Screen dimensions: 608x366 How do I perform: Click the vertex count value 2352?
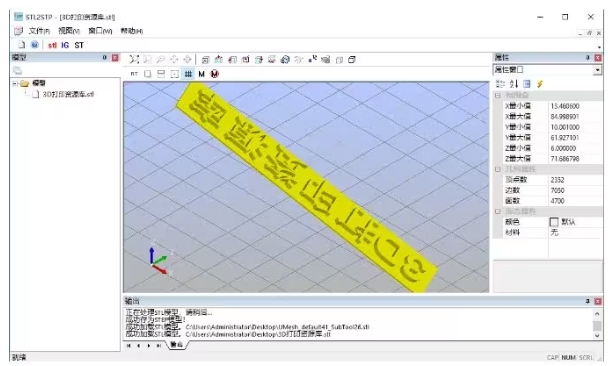[557, 180]
